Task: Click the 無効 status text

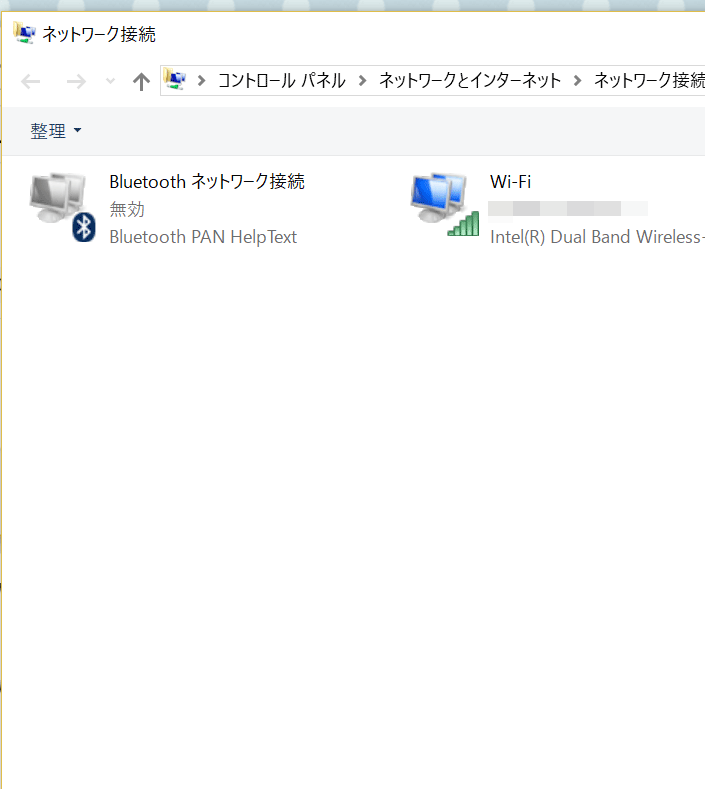Action: click(x=127, y=209)
